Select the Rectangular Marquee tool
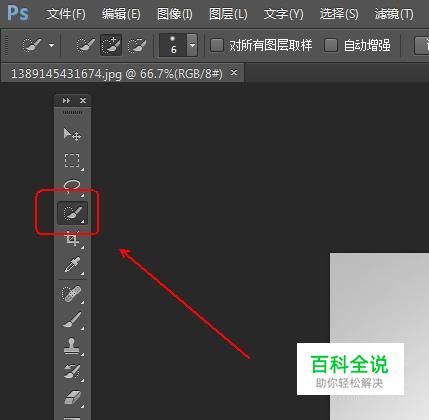 pyautogui.click(x=72, y=161)
